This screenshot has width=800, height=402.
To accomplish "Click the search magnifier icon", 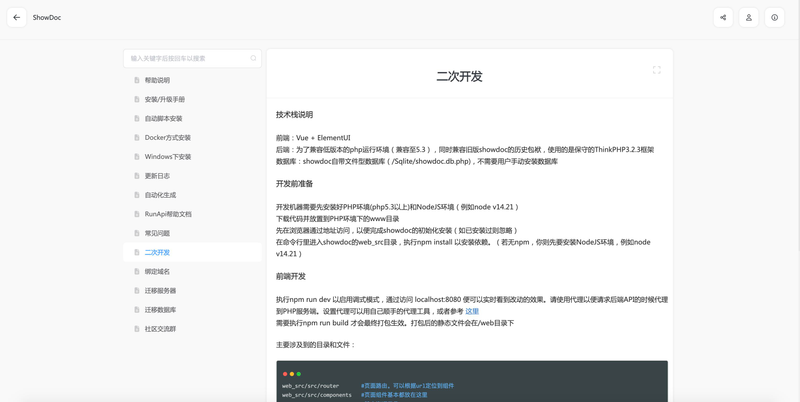I will tap(253, 58).
